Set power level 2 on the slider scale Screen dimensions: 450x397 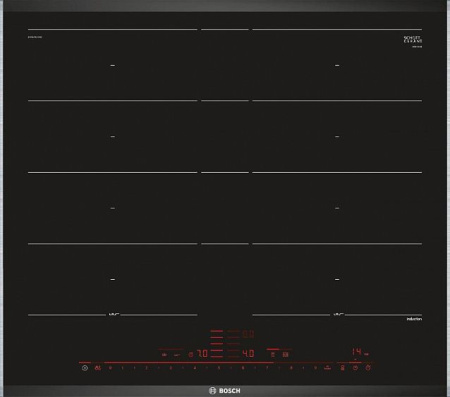point(146,368)
